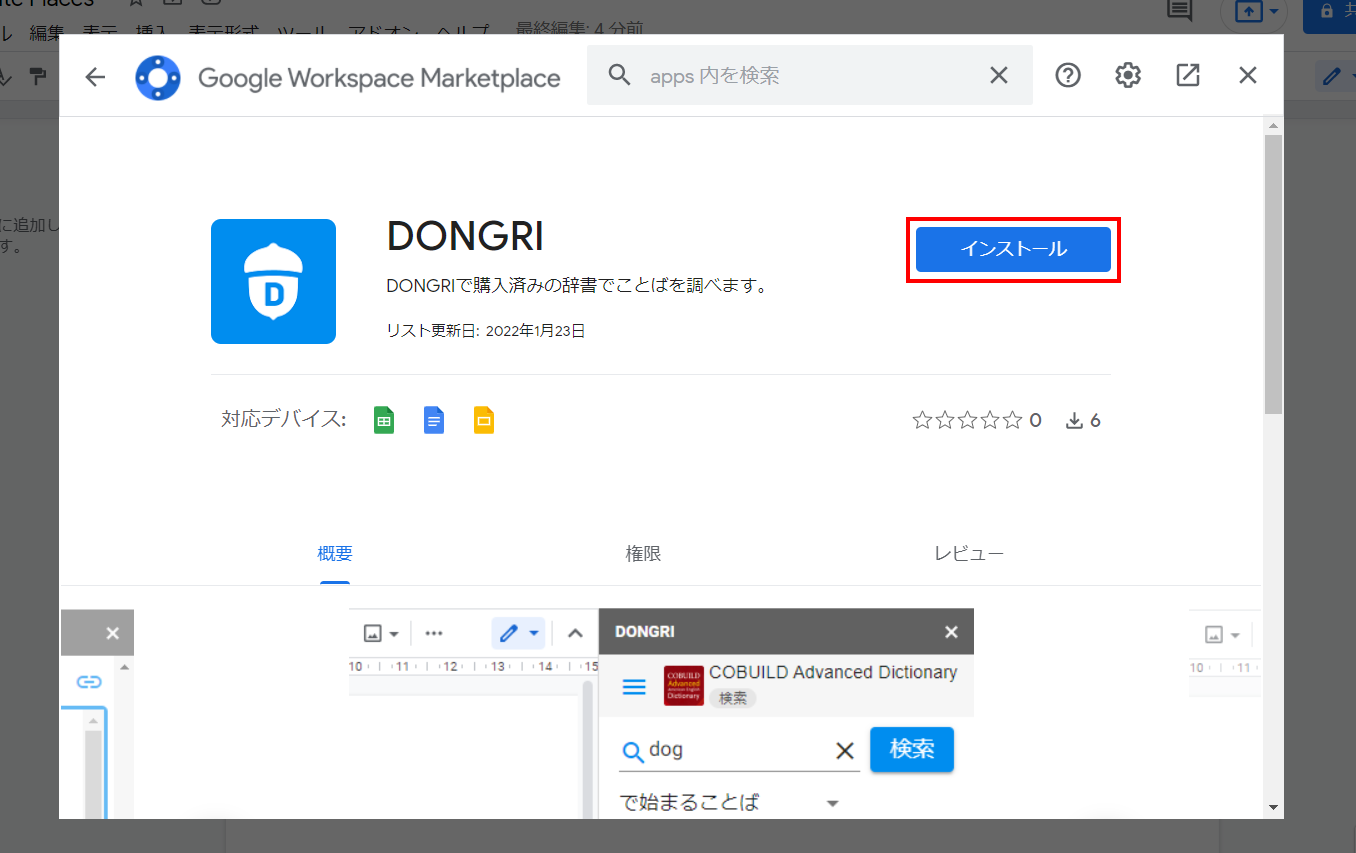Open Marketplace settings gear

(x=1128, y=75)
